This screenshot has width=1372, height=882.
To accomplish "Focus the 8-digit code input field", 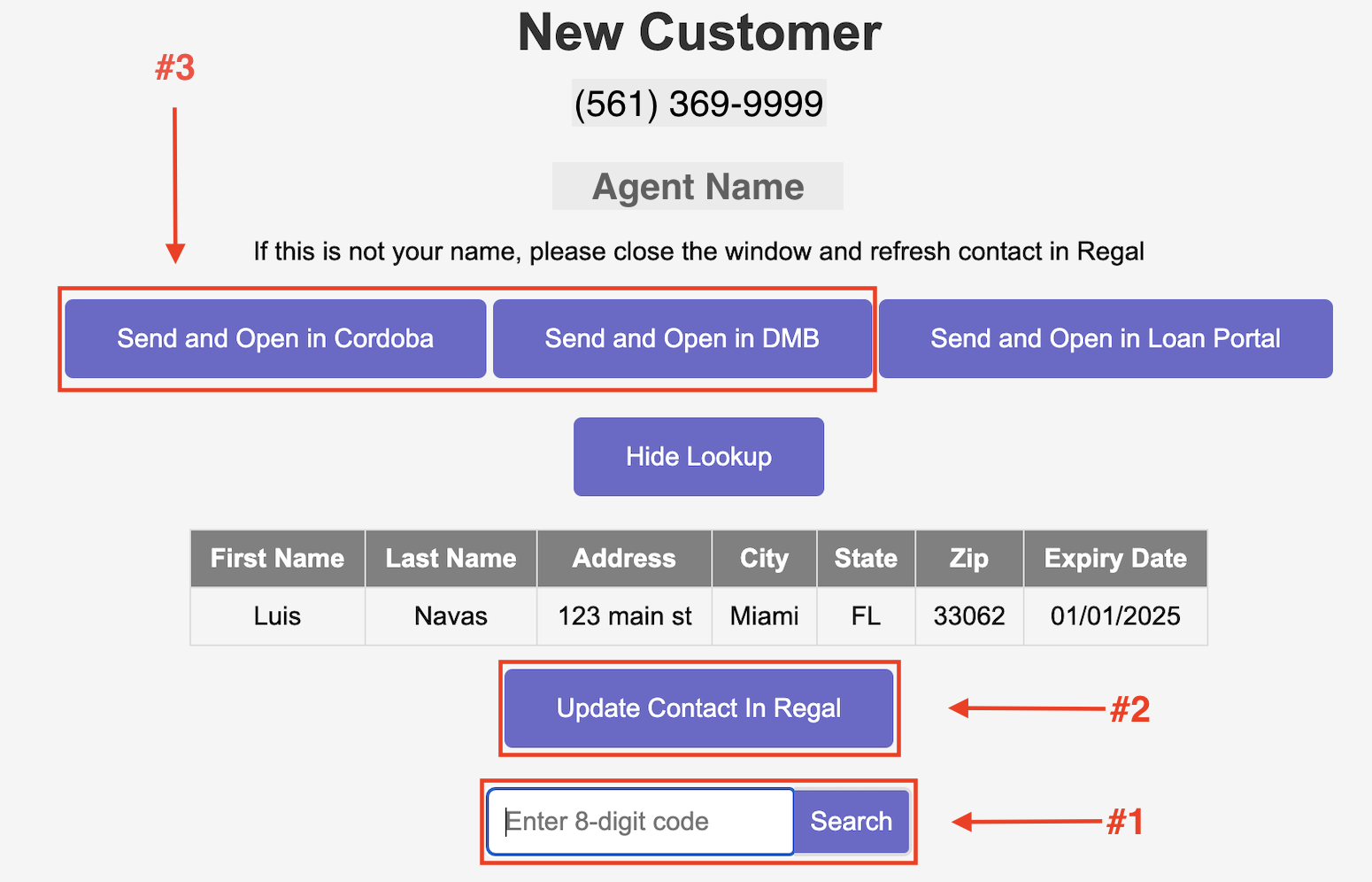I will click(x=641, y=822).
